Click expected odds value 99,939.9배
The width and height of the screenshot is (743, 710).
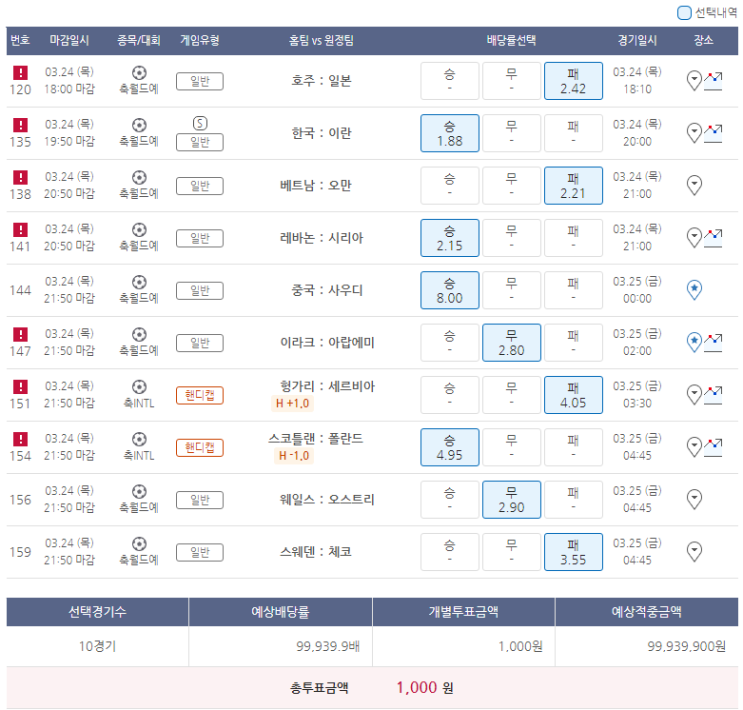point(328,646)
